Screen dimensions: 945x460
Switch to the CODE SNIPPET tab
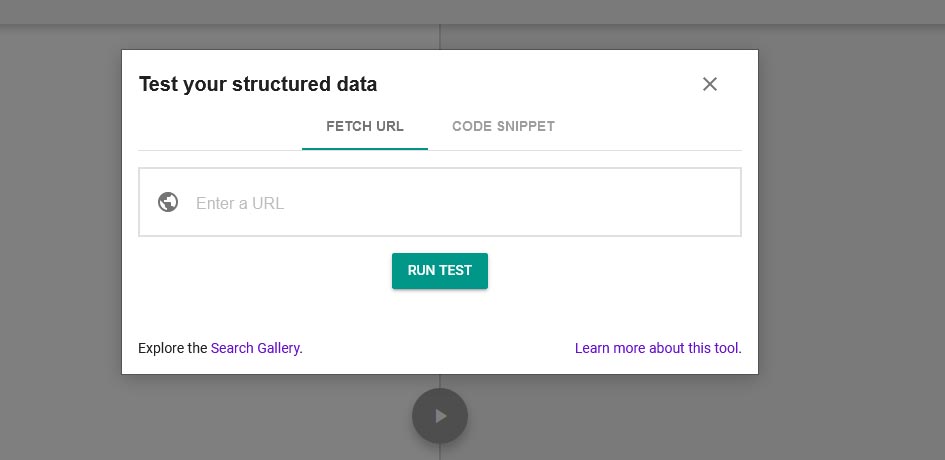(503, 127)
